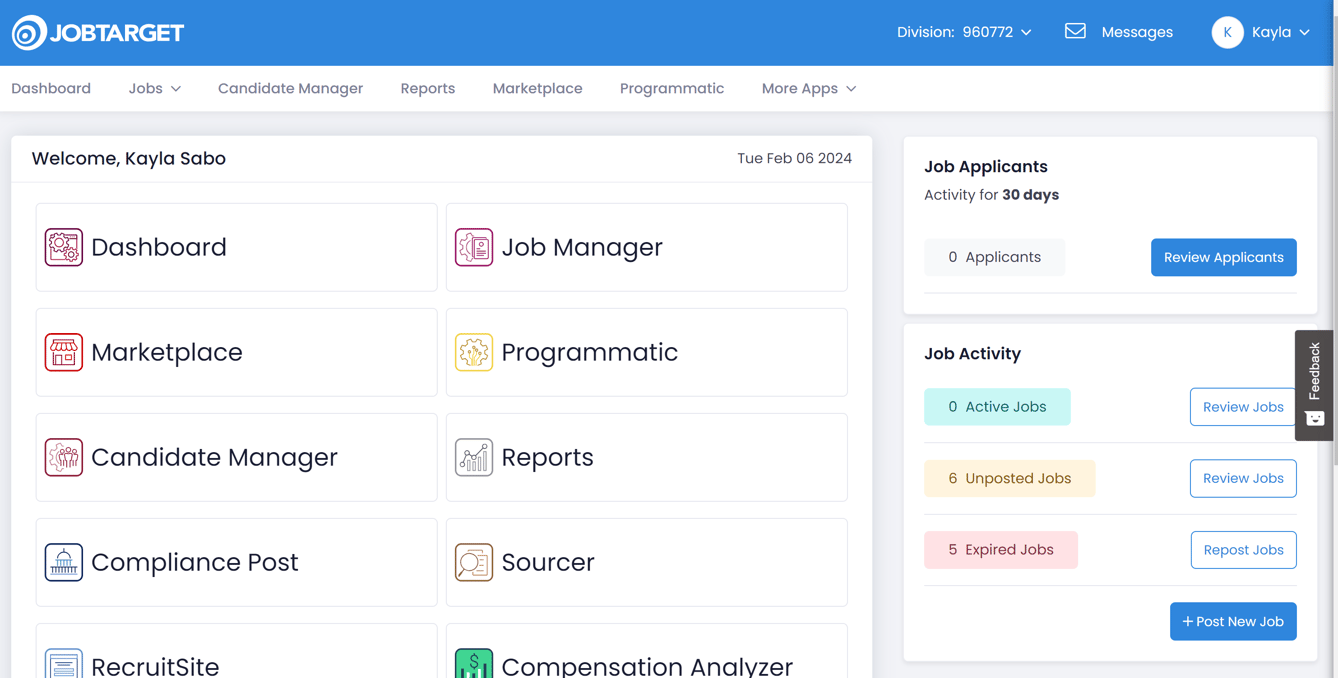
Task: Click Repost Jobs next to Expired Jobs
Action: [x=1243, y=549]
